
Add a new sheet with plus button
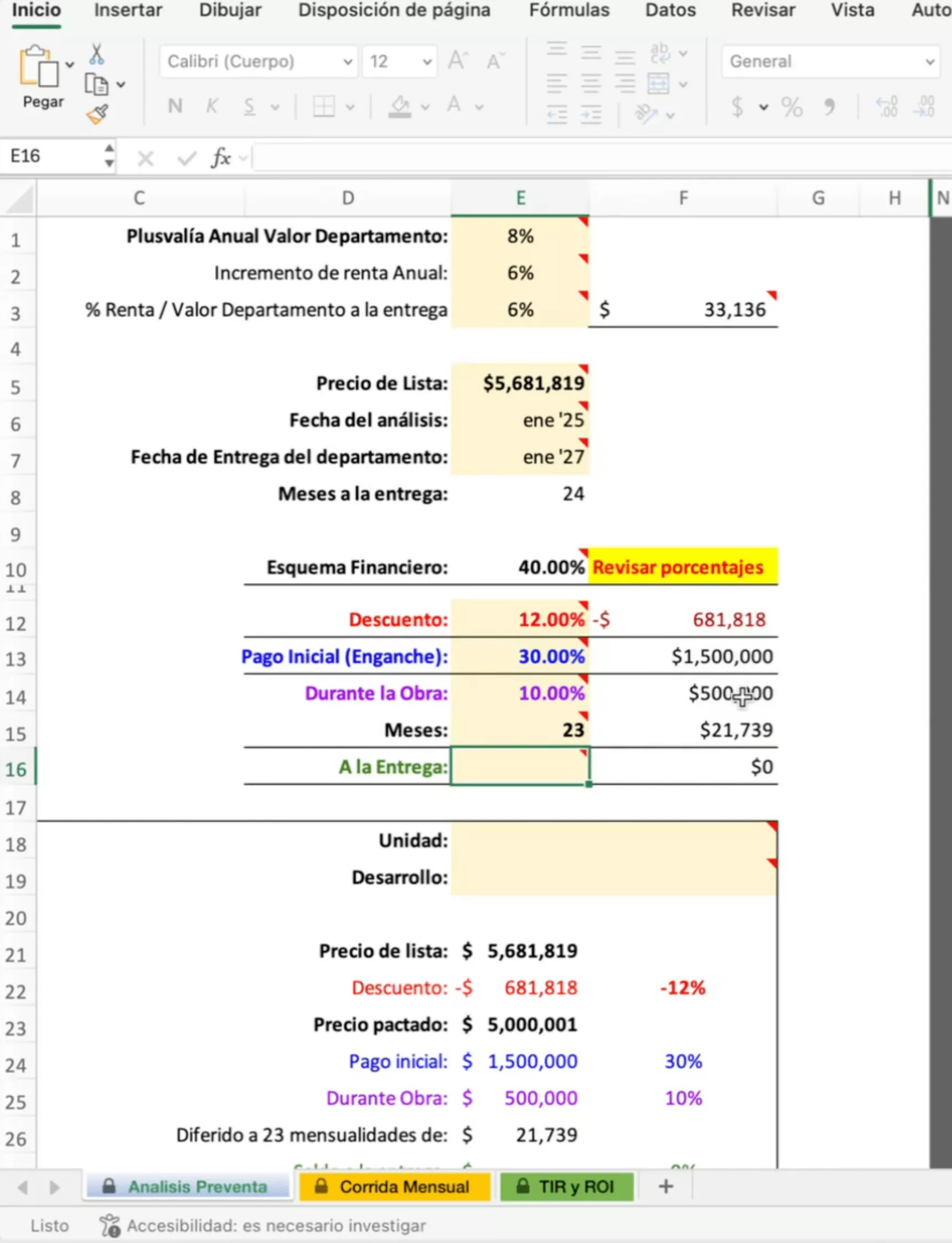(x=666, y=1187)
